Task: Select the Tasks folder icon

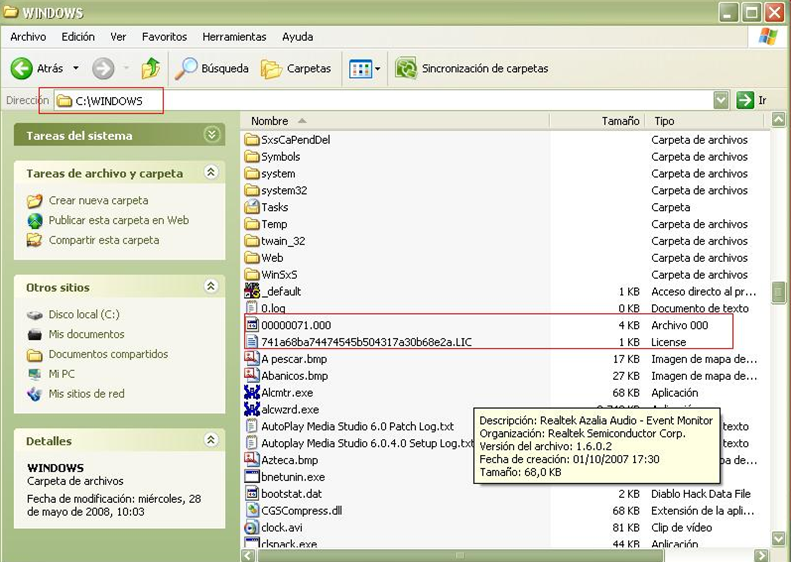Action: [252, 207]
